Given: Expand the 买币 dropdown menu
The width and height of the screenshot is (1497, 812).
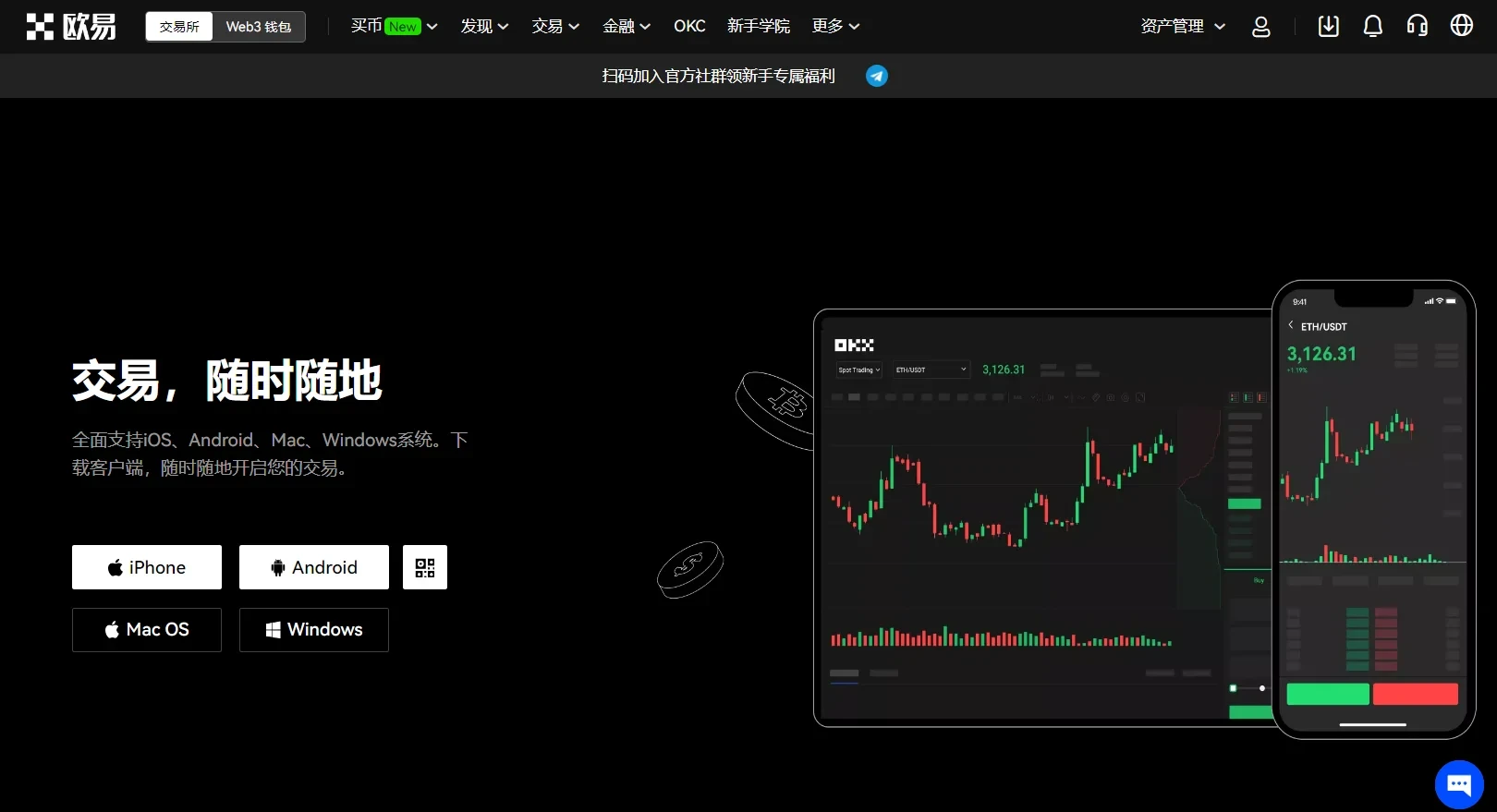Looking at the screenshot, I should coord(394,27).
